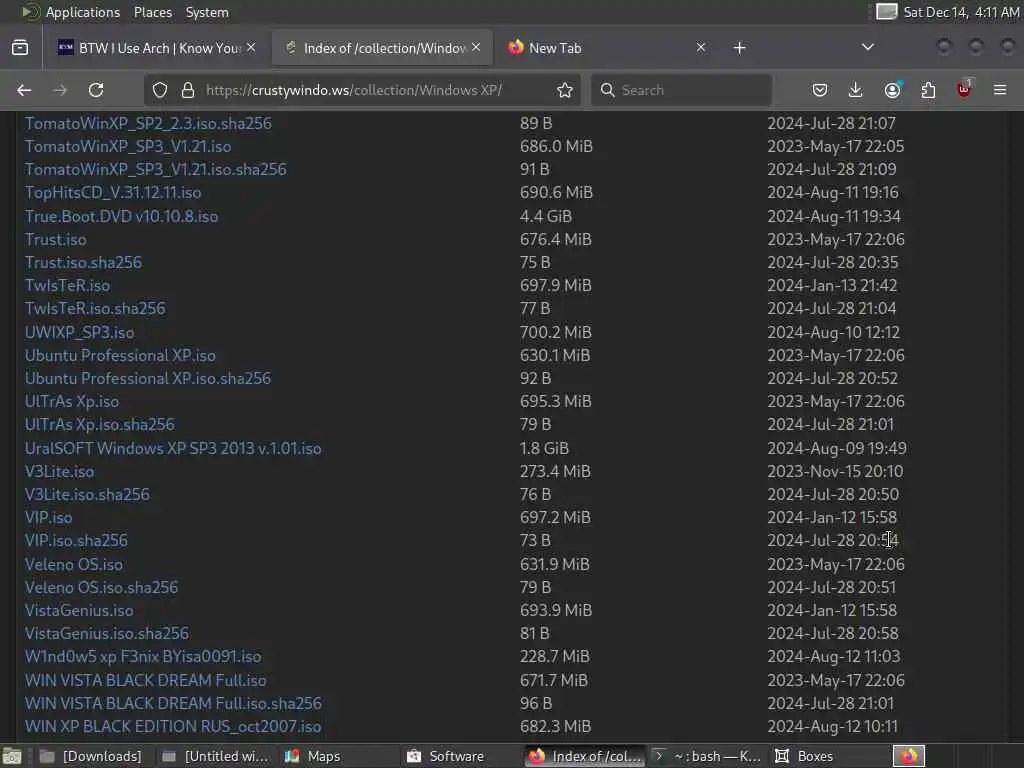This screenshot has width=1024, height=768.
Task: Click the padlock site info icon
Action: click(x=188, y=90)
